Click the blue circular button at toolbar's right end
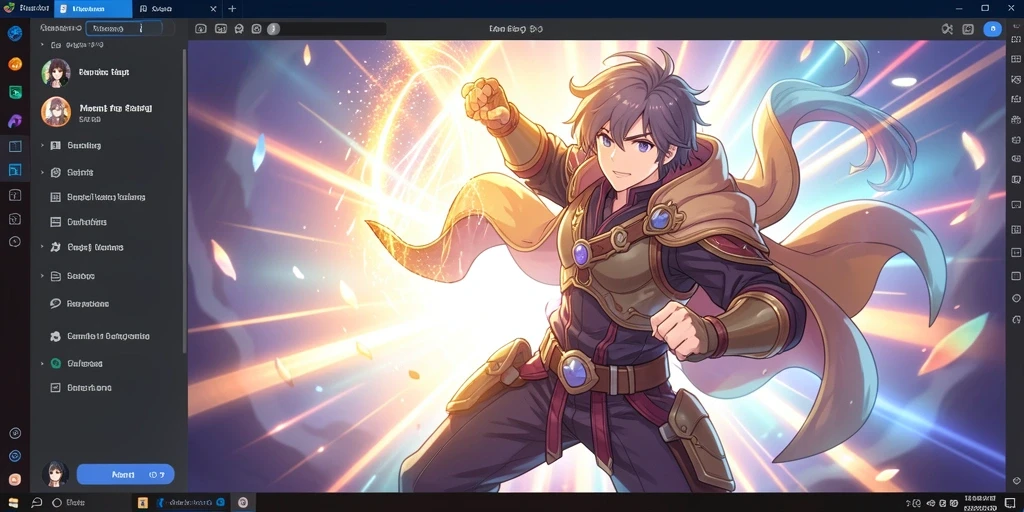Viewport: 1024px width, 512px height. click(993, 29)
